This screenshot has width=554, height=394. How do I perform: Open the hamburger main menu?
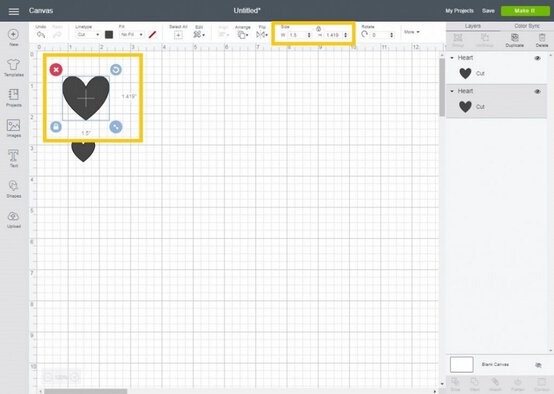tap(14, 11)
